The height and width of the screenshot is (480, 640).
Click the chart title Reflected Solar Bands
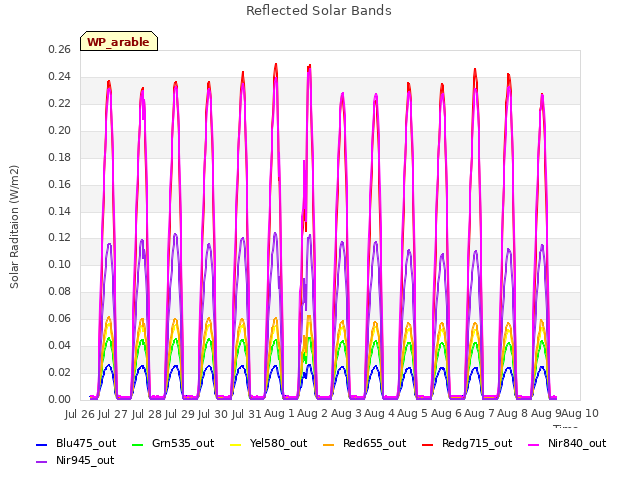click(319, 11)
